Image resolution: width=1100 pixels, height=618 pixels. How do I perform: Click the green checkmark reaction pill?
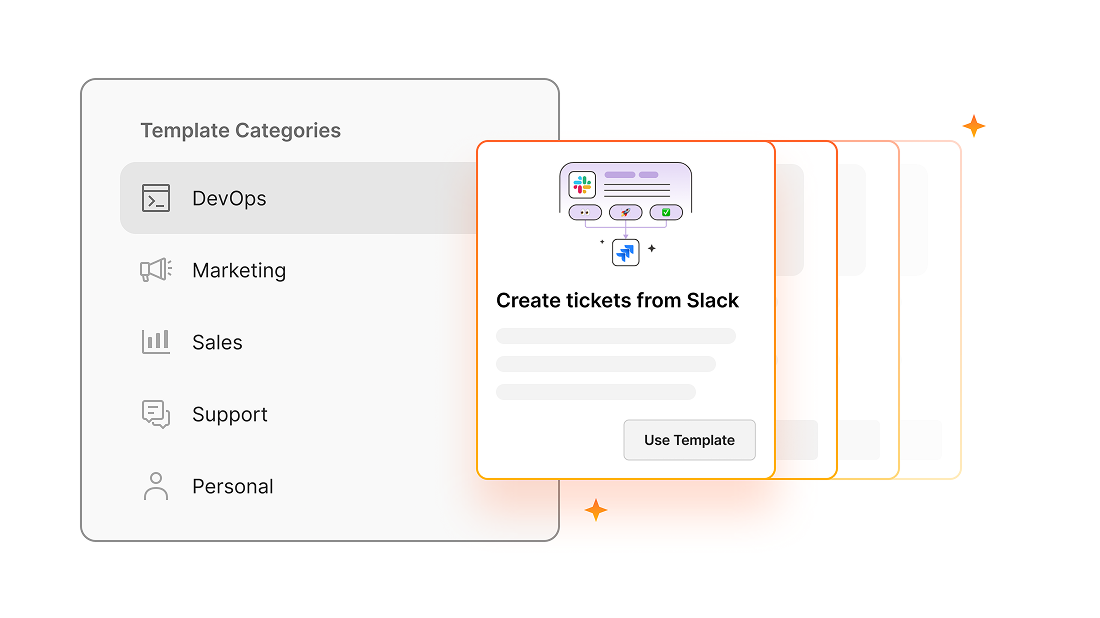(666, 212)
